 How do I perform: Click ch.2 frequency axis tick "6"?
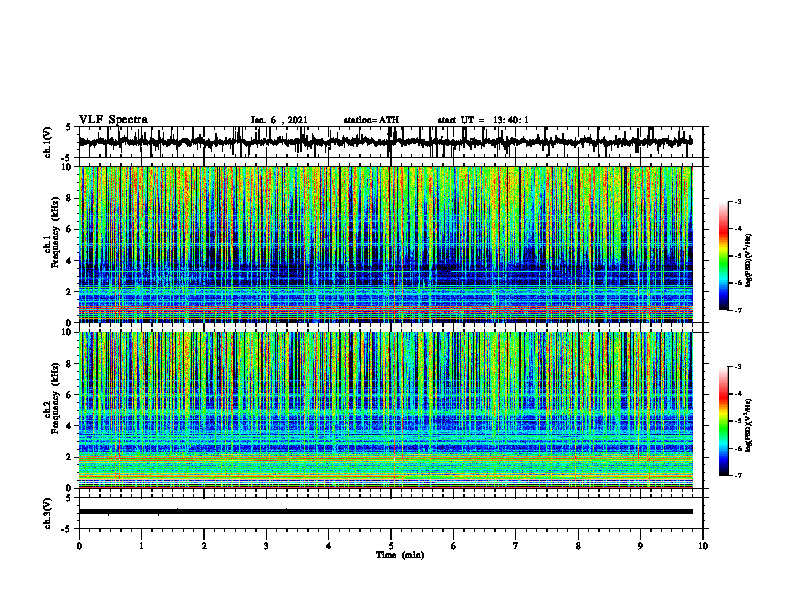[x=69, y=395]
